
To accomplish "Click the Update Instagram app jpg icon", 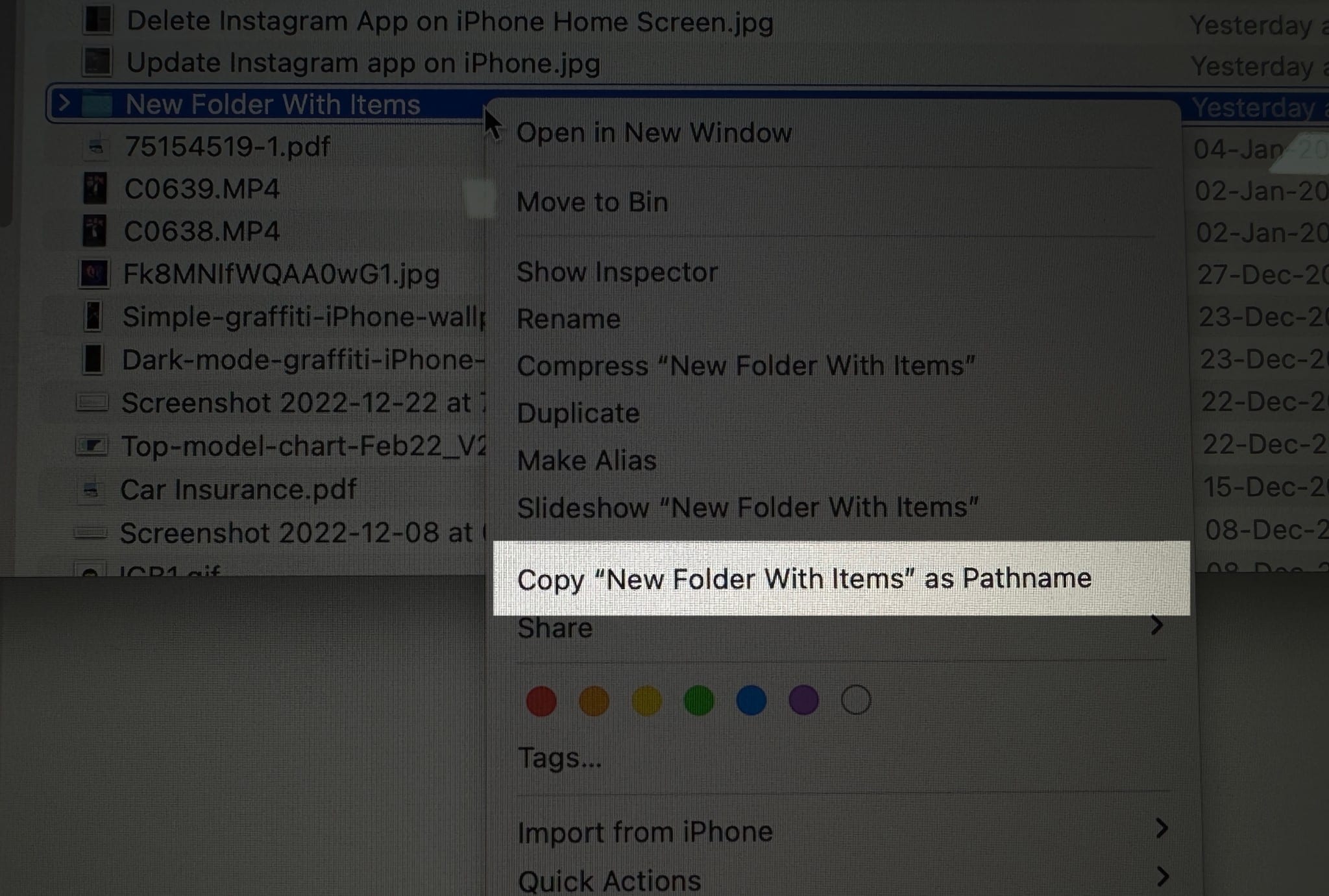I will click(x=97, y=62).
